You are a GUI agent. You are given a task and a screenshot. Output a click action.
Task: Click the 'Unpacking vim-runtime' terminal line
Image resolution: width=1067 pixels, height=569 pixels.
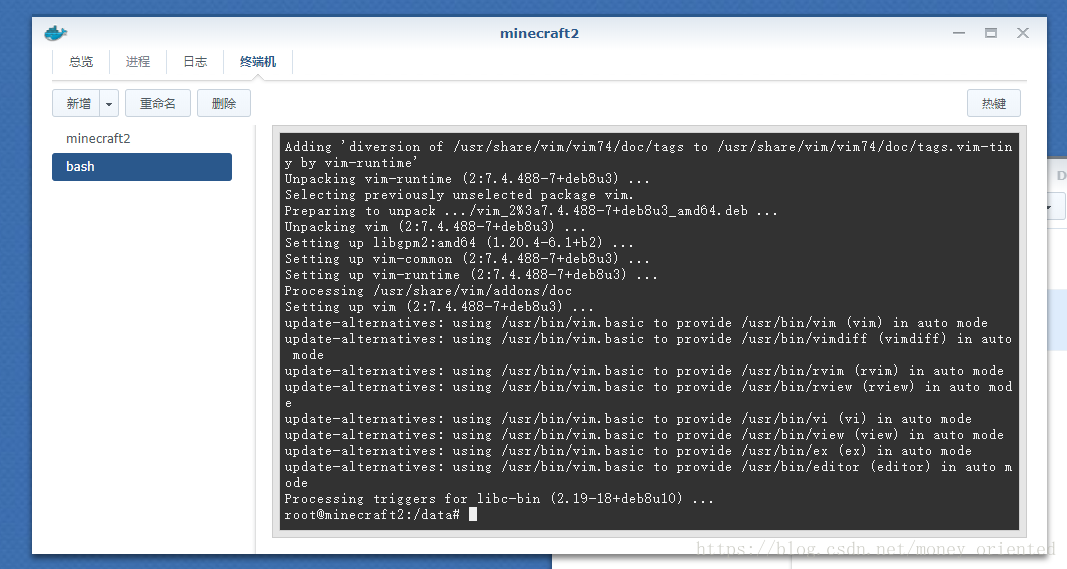pos(467,178)
